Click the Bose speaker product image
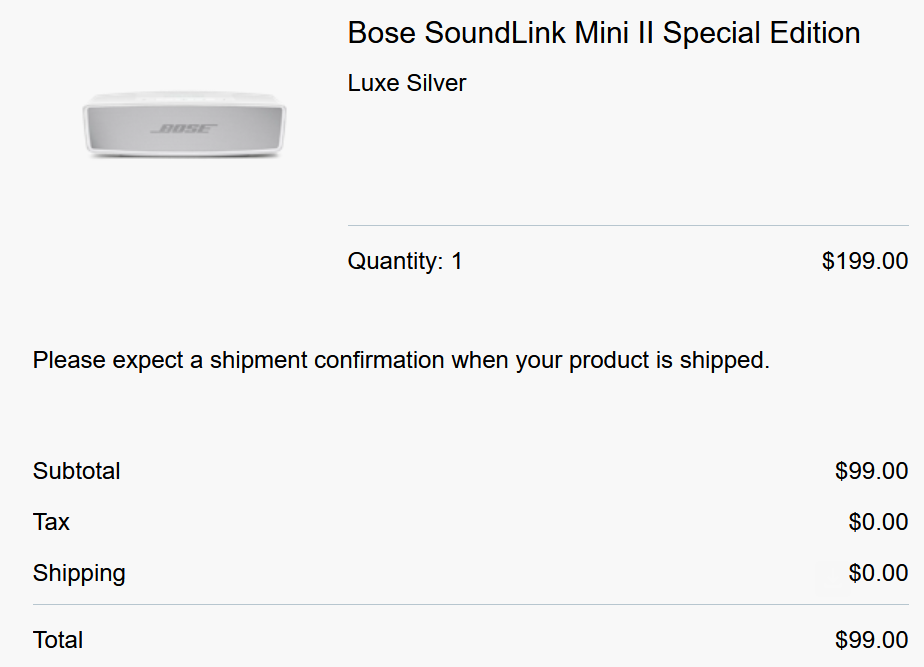Screen dimensions: 924x667 click(184, 125)
